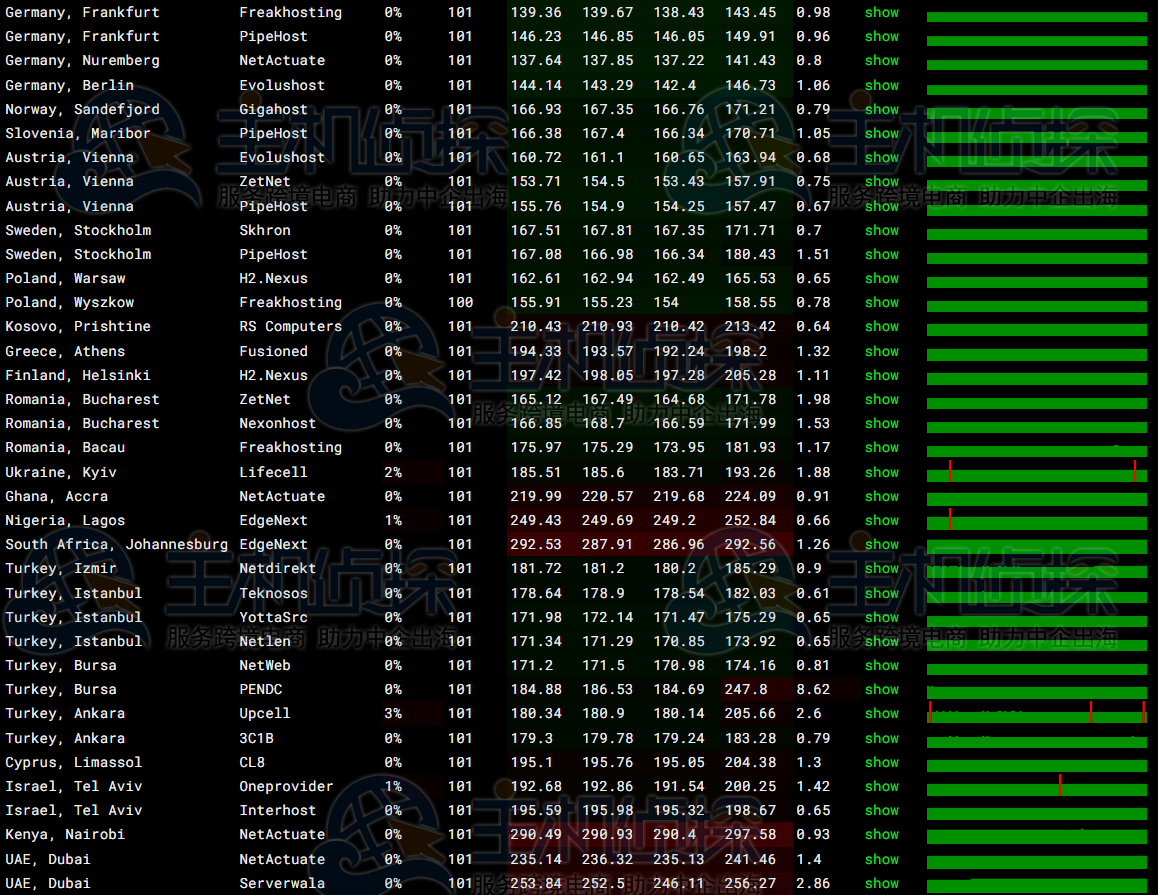Image resolution: width=1158 pixels, height=895 pixels.
Task: Open show link for Turkey Ankara Upcell
Action: click(882, 714)
